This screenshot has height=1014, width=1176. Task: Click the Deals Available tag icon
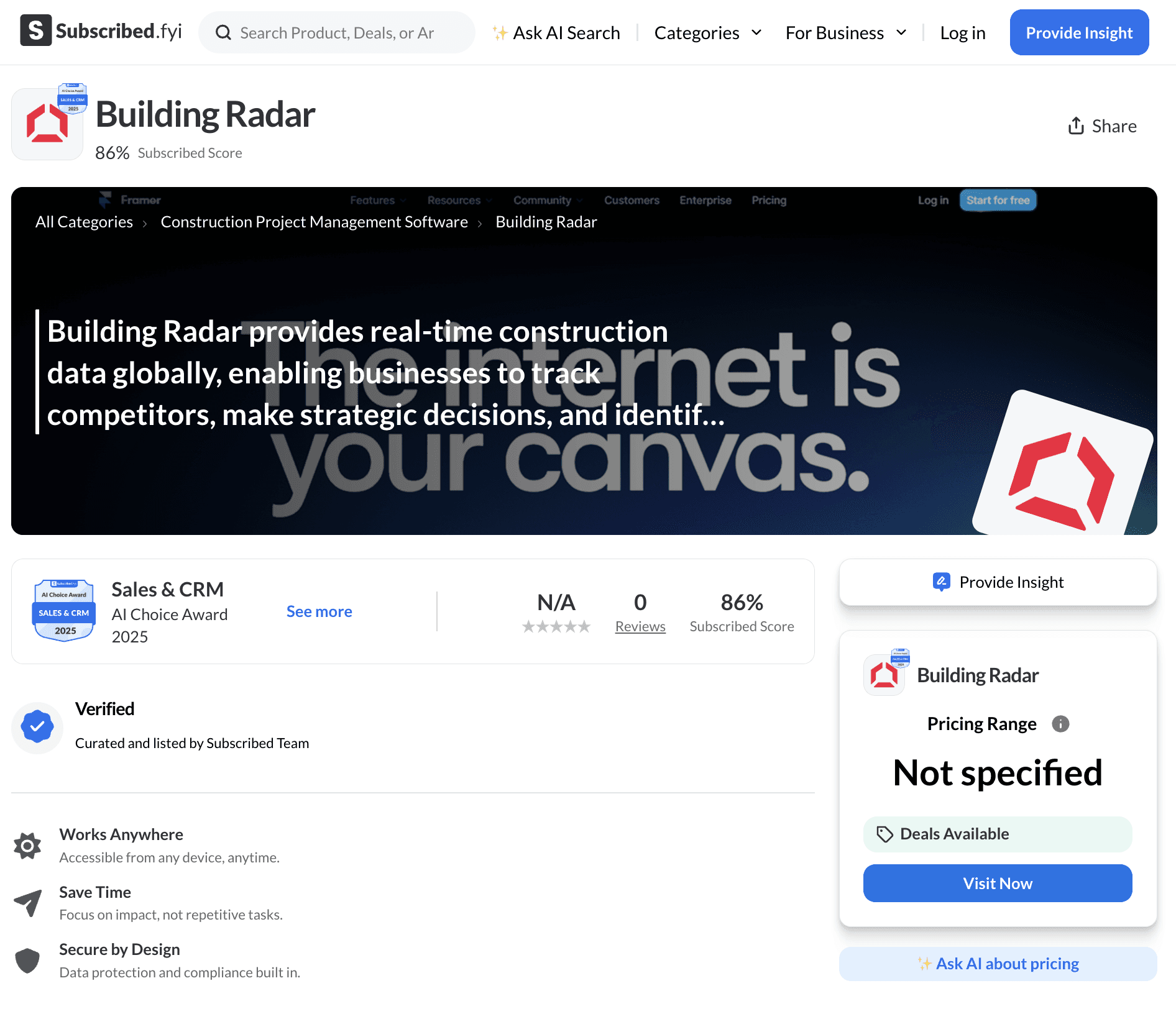click(x=884, y=834)
